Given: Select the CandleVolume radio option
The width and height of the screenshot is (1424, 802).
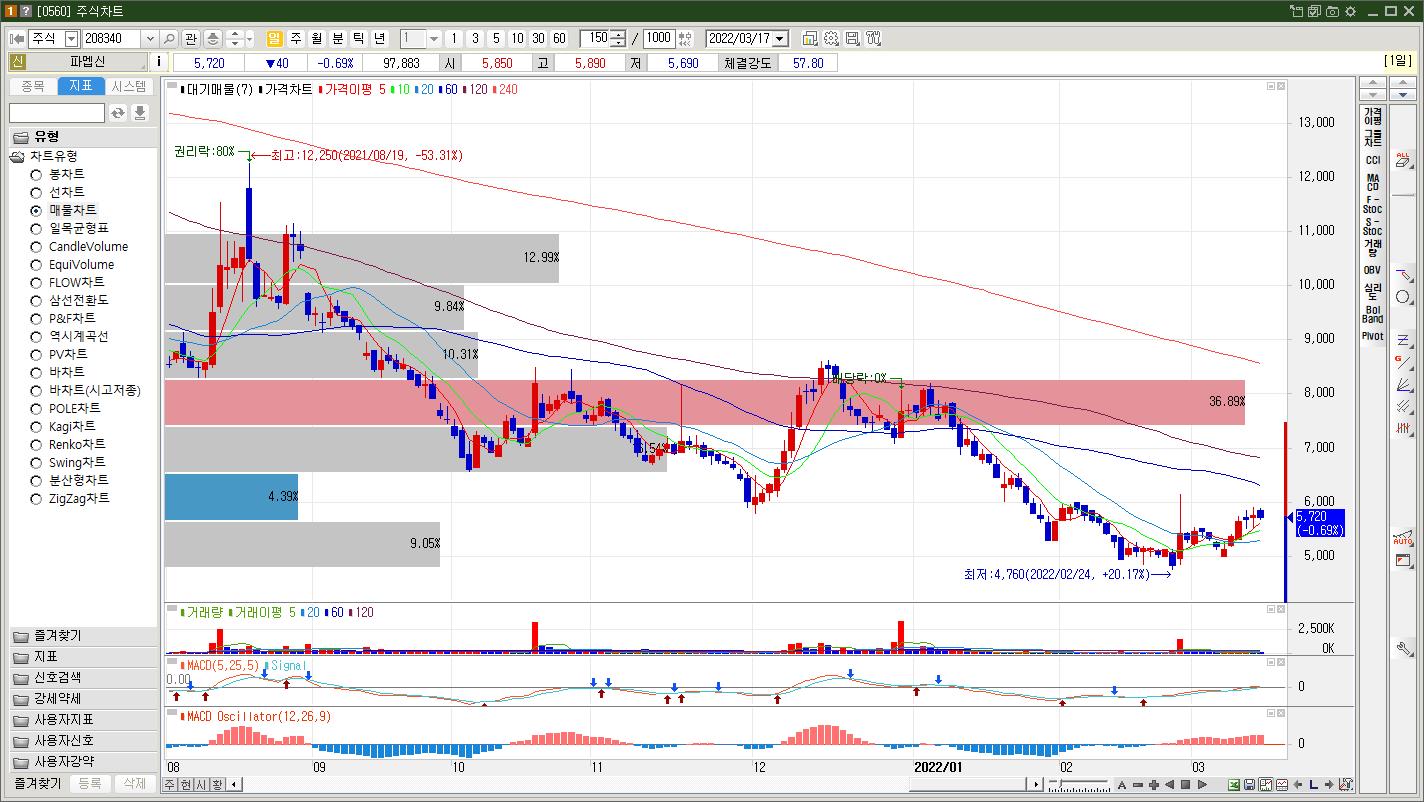Looking at the screenshot, I should [x=36, y=246].
